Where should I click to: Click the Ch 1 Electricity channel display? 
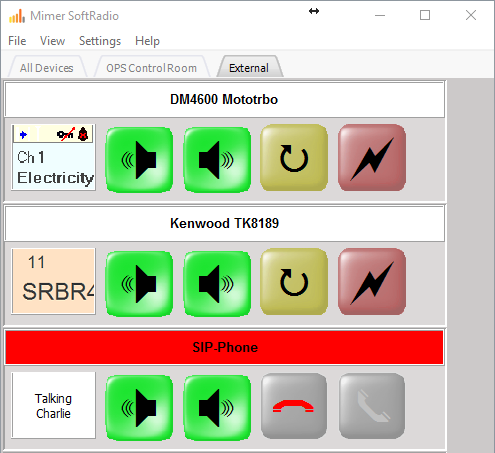tap(54, 158)
